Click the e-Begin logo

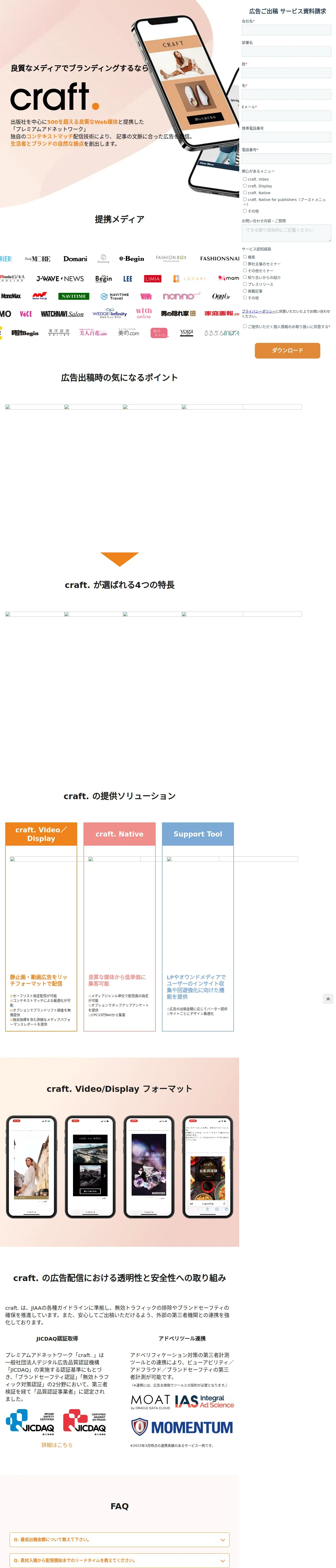pyautogui.click(x=132, y=259)
